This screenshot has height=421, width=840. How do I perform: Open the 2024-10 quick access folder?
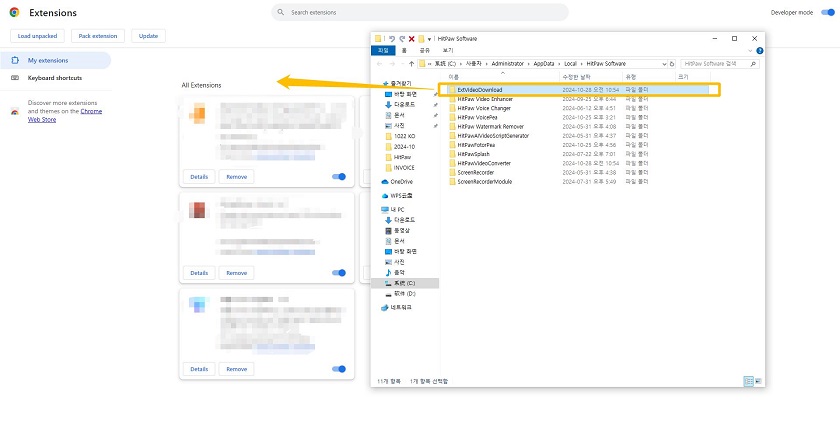400,147
